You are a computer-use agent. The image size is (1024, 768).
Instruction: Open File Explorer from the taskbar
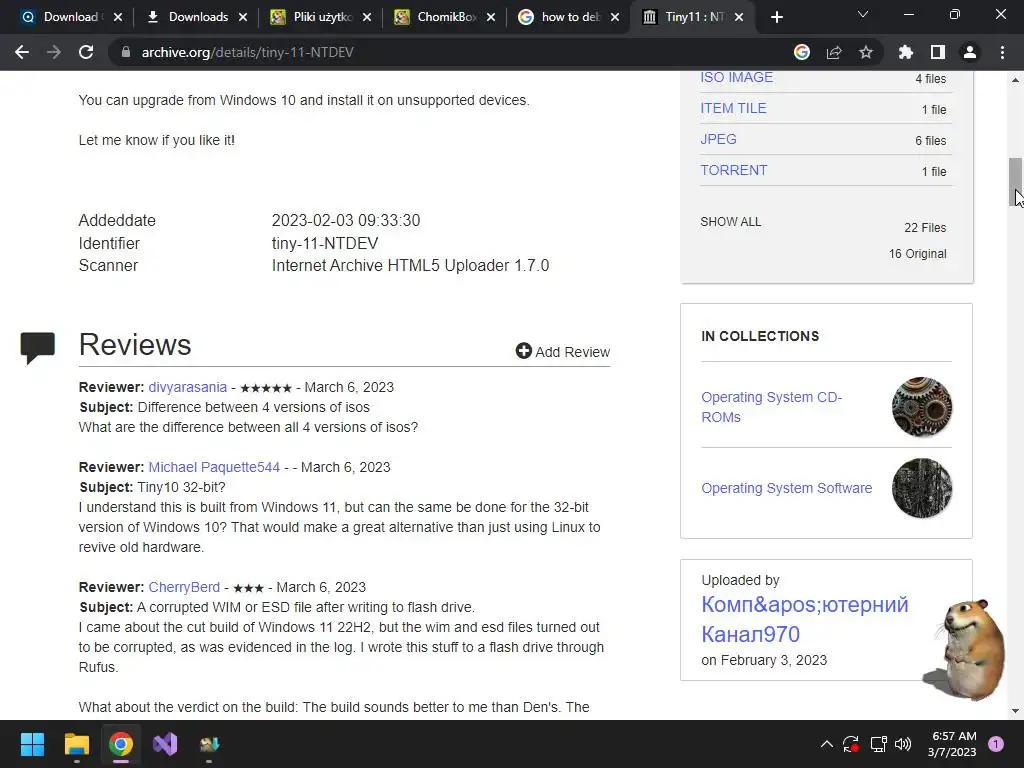point(76,744)
